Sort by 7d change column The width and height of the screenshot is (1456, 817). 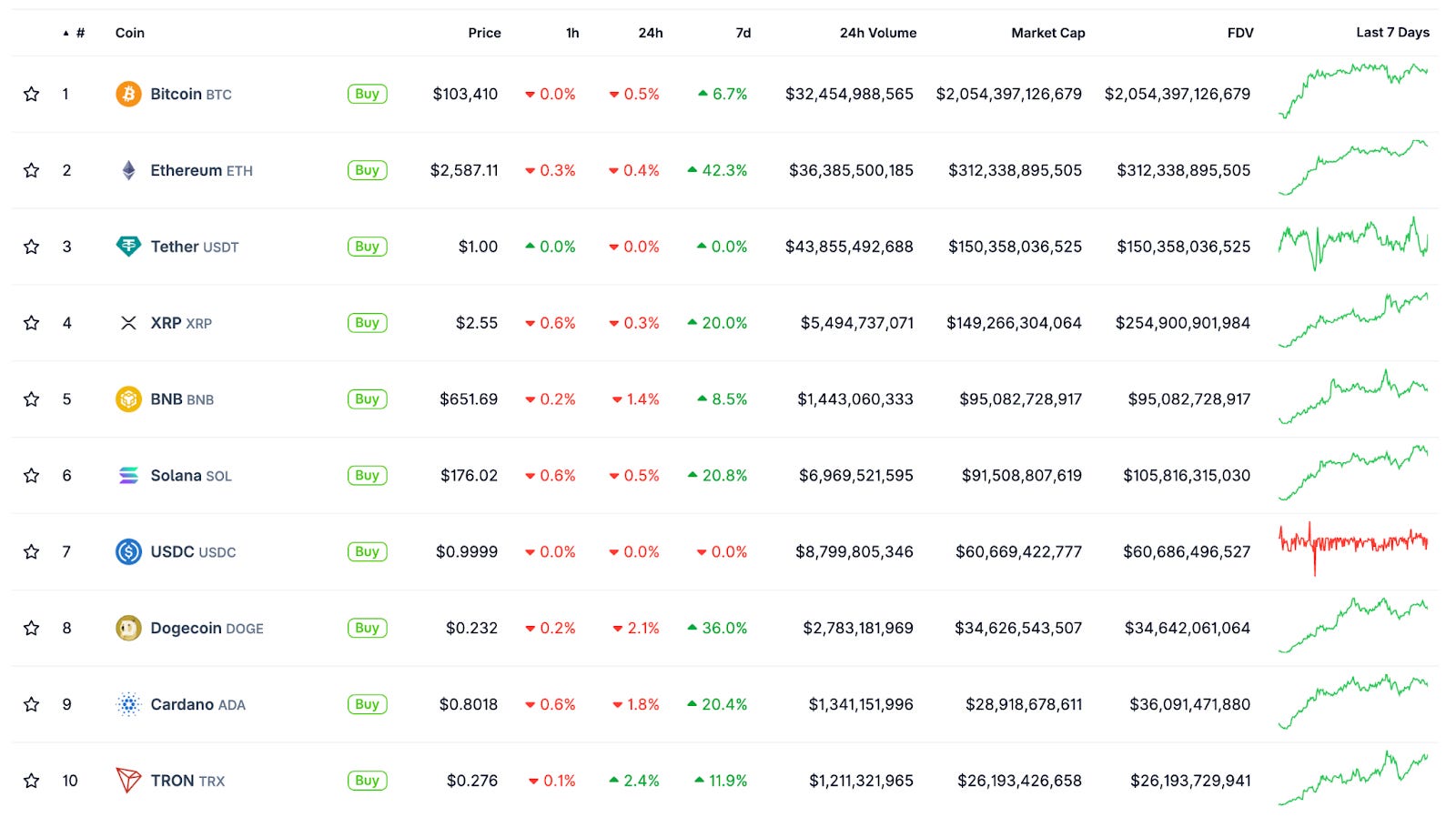pos(743,33)
